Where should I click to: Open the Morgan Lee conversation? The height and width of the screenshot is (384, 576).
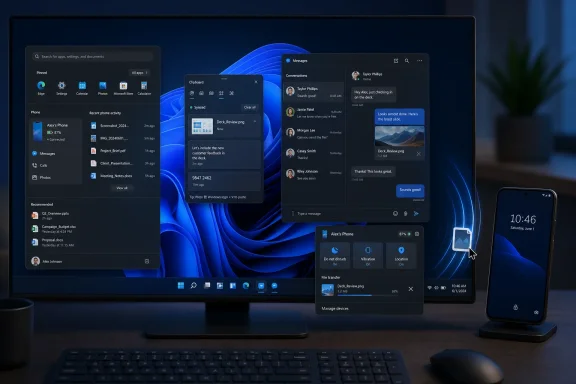tap(314, 133)
